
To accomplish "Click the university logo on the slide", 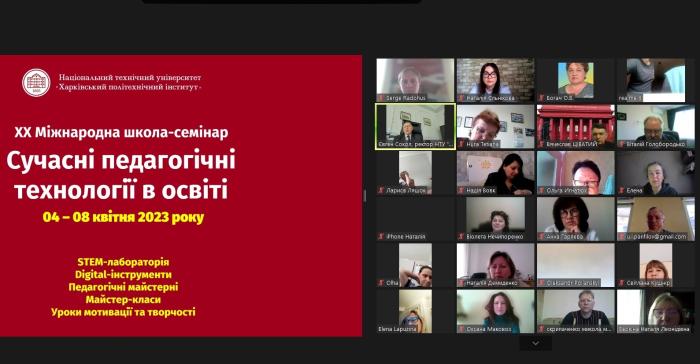I will point(36,83).
